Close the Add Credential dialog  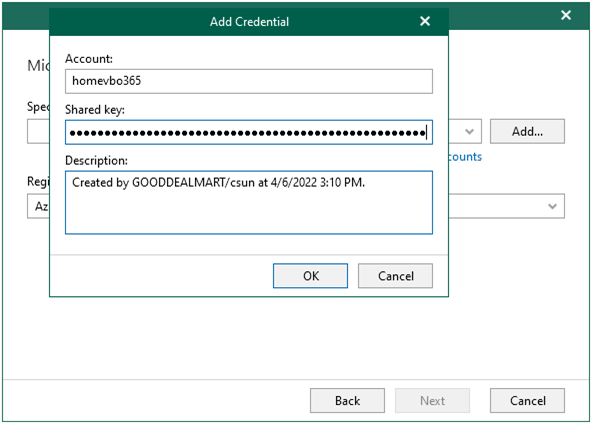[x=425, y=21]
